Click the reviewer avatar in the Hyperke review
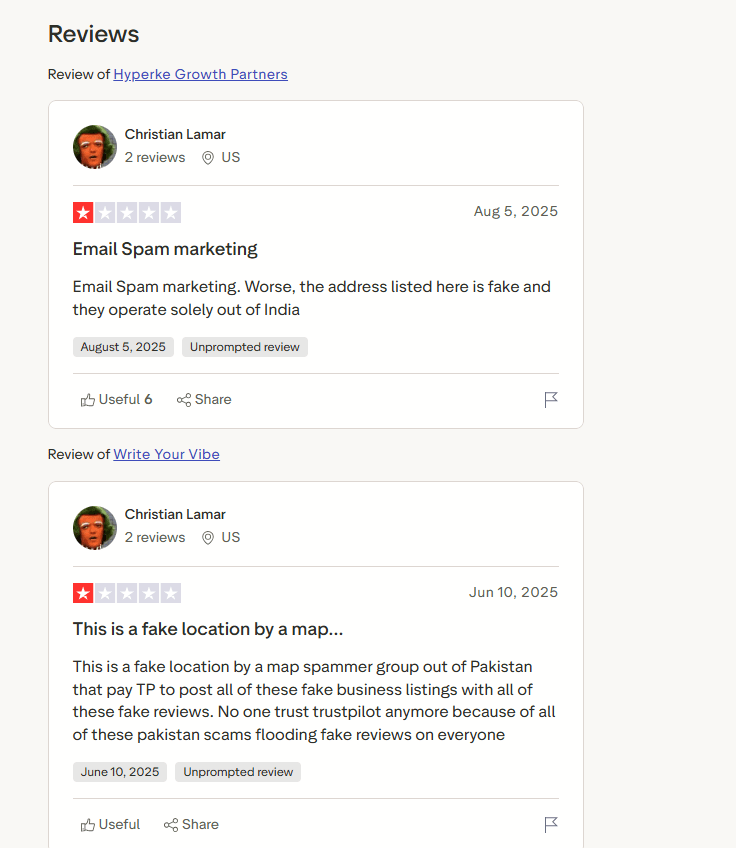This screenshot has height=848, width=736. (95, 147)
